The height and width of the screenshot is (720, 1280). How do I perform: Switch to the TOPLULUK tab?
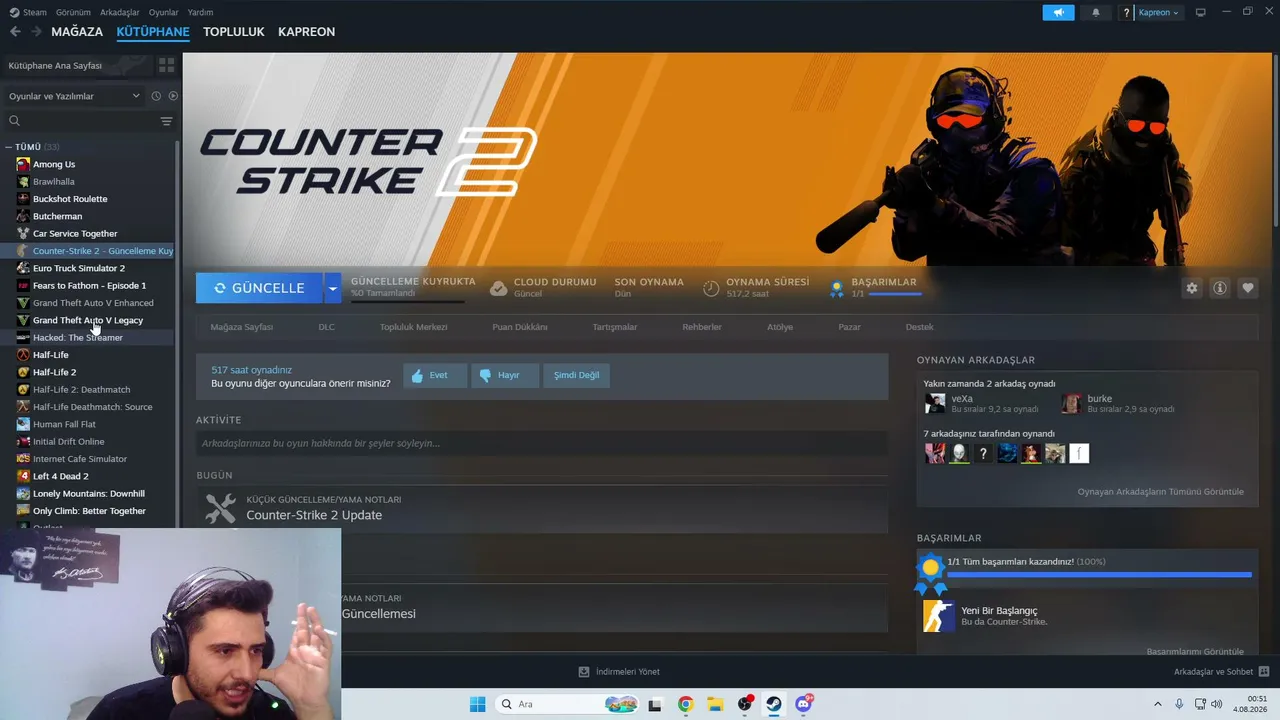pyautogui.click(x=234, y=32)
